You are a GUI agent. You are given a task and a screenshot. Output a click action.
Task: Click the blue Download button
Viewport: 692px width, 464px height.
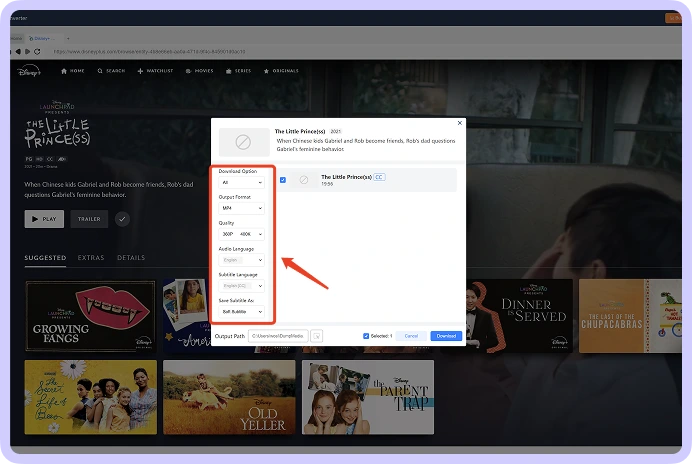446,336
